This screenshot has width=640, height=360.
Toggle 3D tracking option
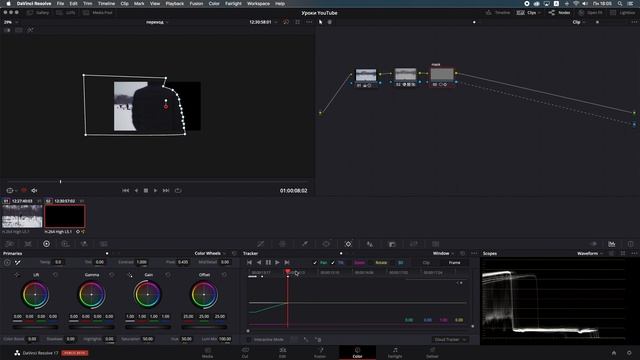(400, 263)
